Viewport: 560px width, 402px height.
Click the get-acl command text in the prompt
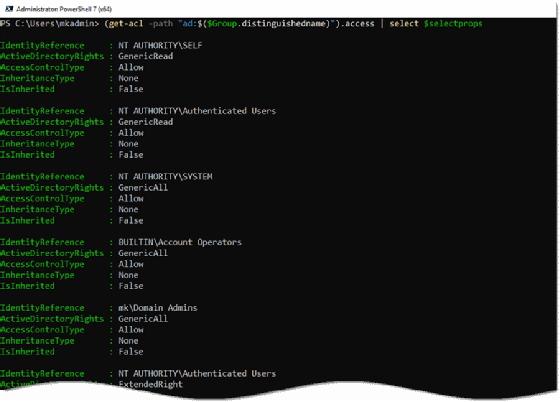click(x=126, y=24)
